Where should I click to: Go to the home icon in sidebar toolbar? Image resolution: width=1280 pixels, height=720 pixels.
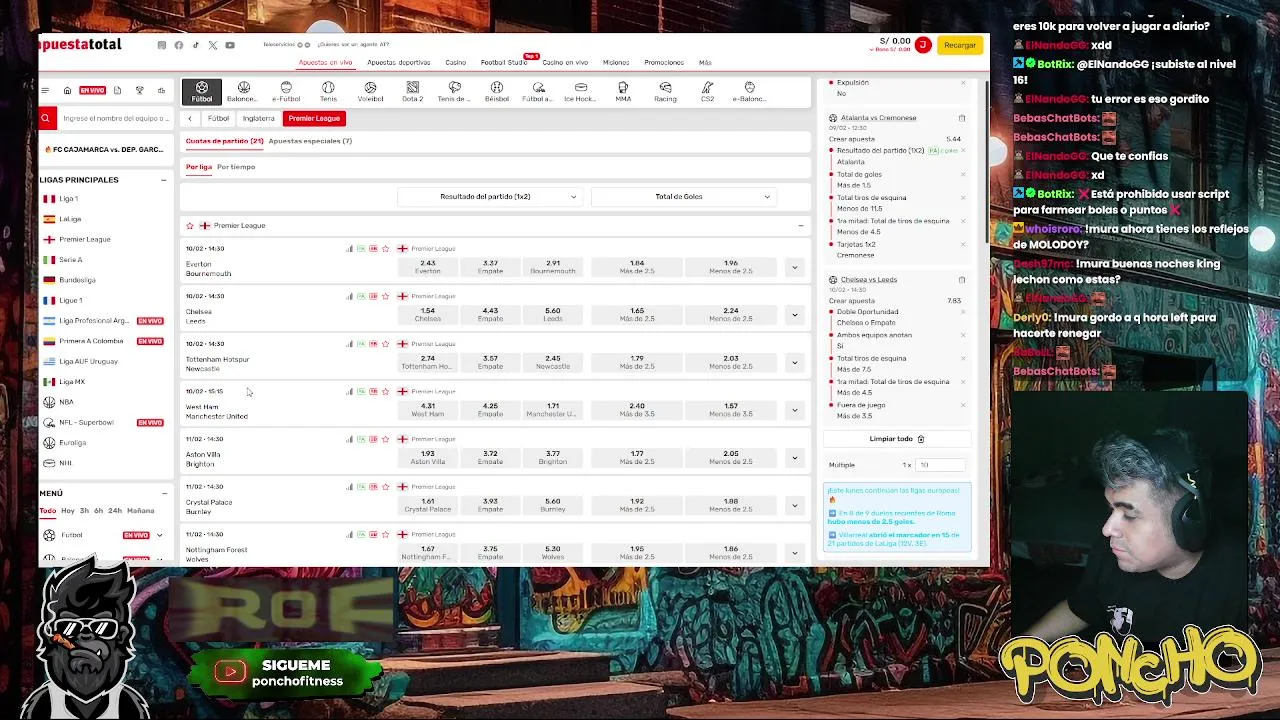click(x=67, y=91)
